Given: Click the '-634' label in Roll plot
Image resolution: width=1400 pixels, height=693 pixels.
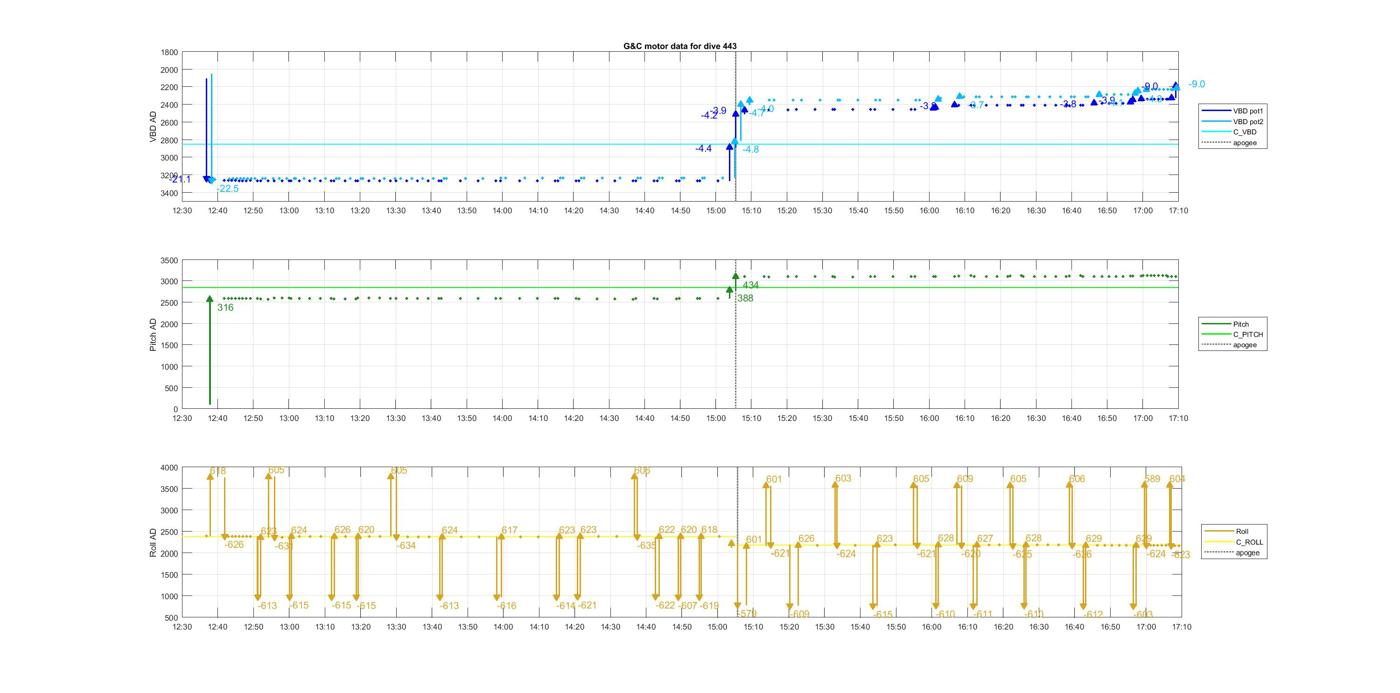Looking at the screenshot, I should point(406,546).
